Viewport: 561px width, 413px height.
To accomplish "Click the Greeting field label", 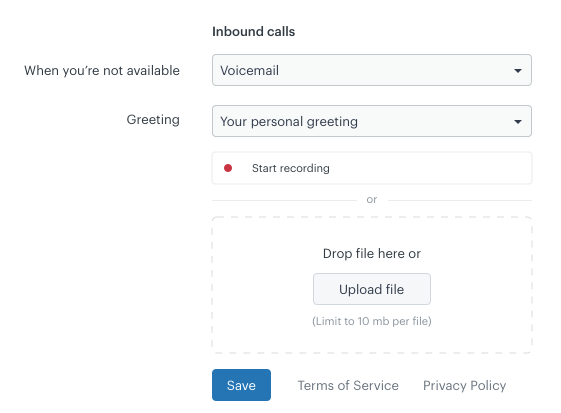I will click(153, 120).
